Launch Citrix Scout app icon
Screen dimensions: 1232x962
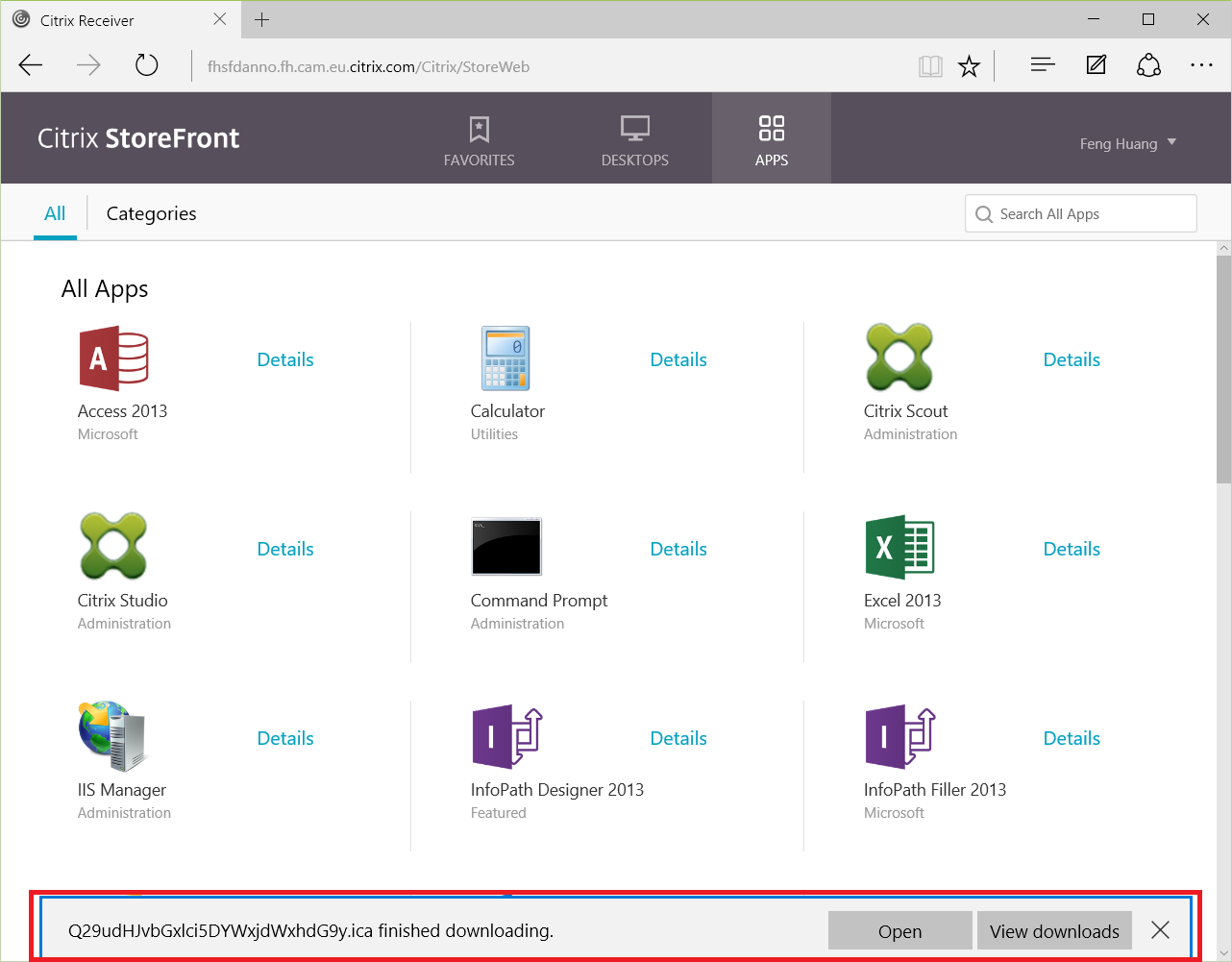pyautogui.click(x=899, y=358)
